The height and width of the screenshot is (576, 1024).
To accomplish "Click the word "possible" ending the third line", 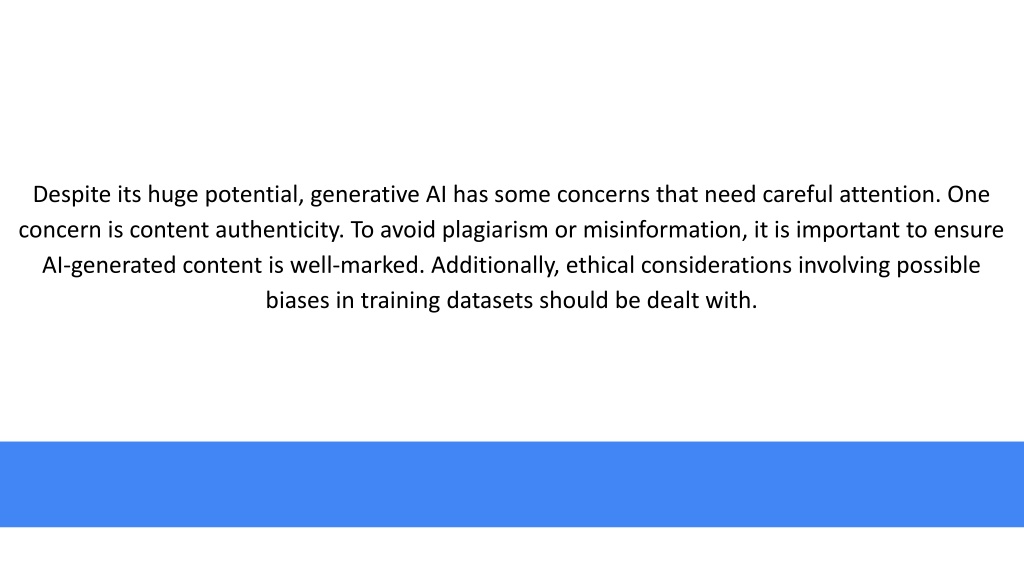I will pos(938,265).
